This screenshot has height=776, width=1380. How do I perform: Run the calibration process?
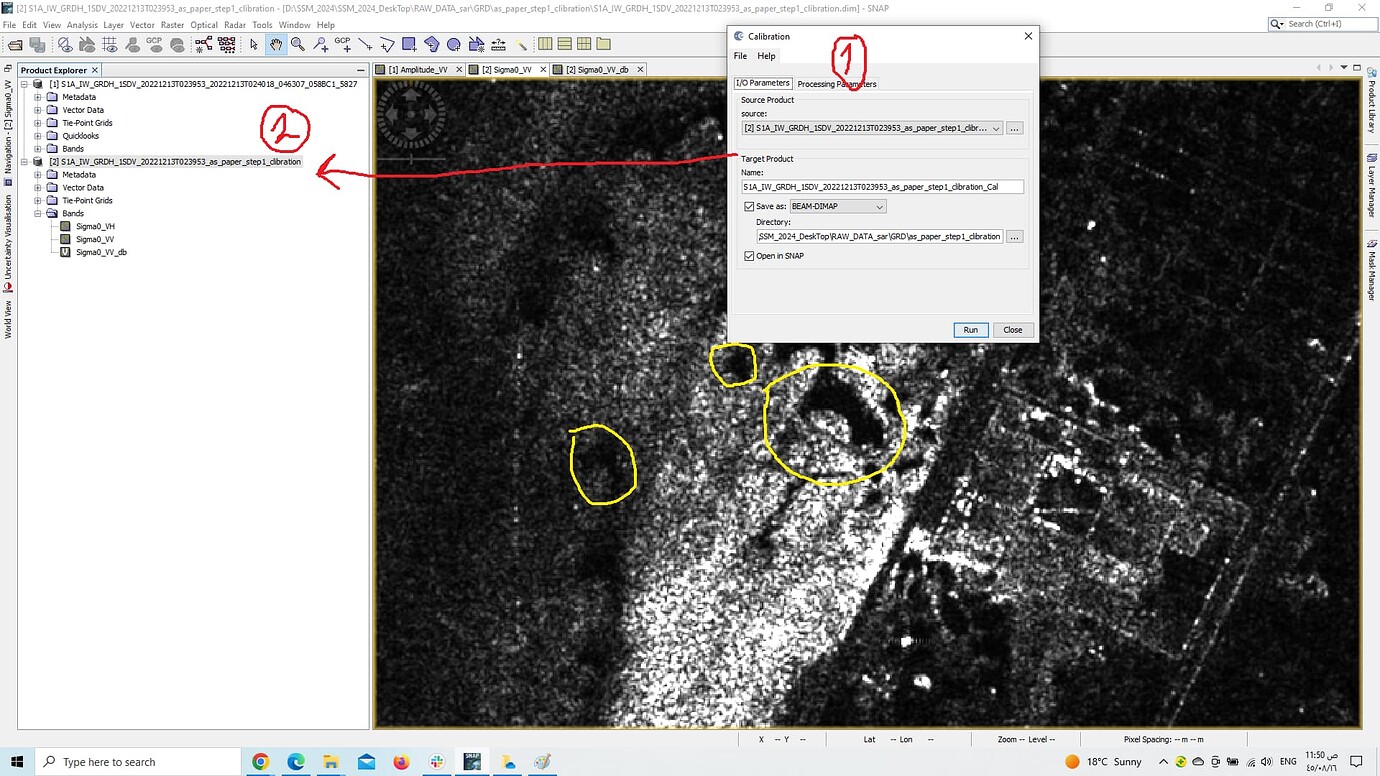(969, 329)
